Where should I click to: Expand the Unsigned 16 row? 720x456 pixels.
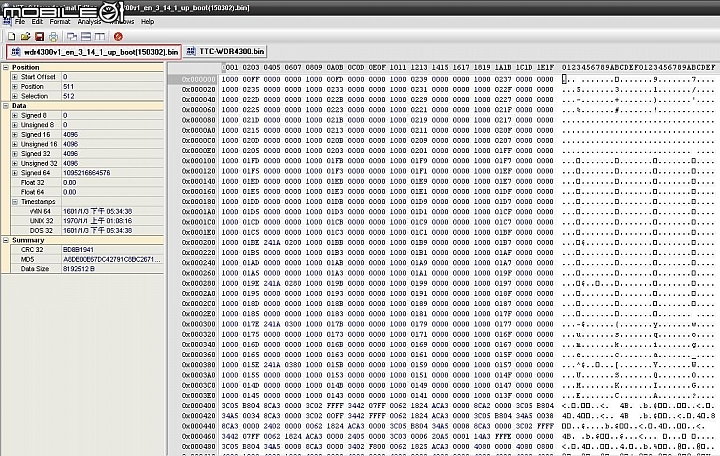point(15,144)
